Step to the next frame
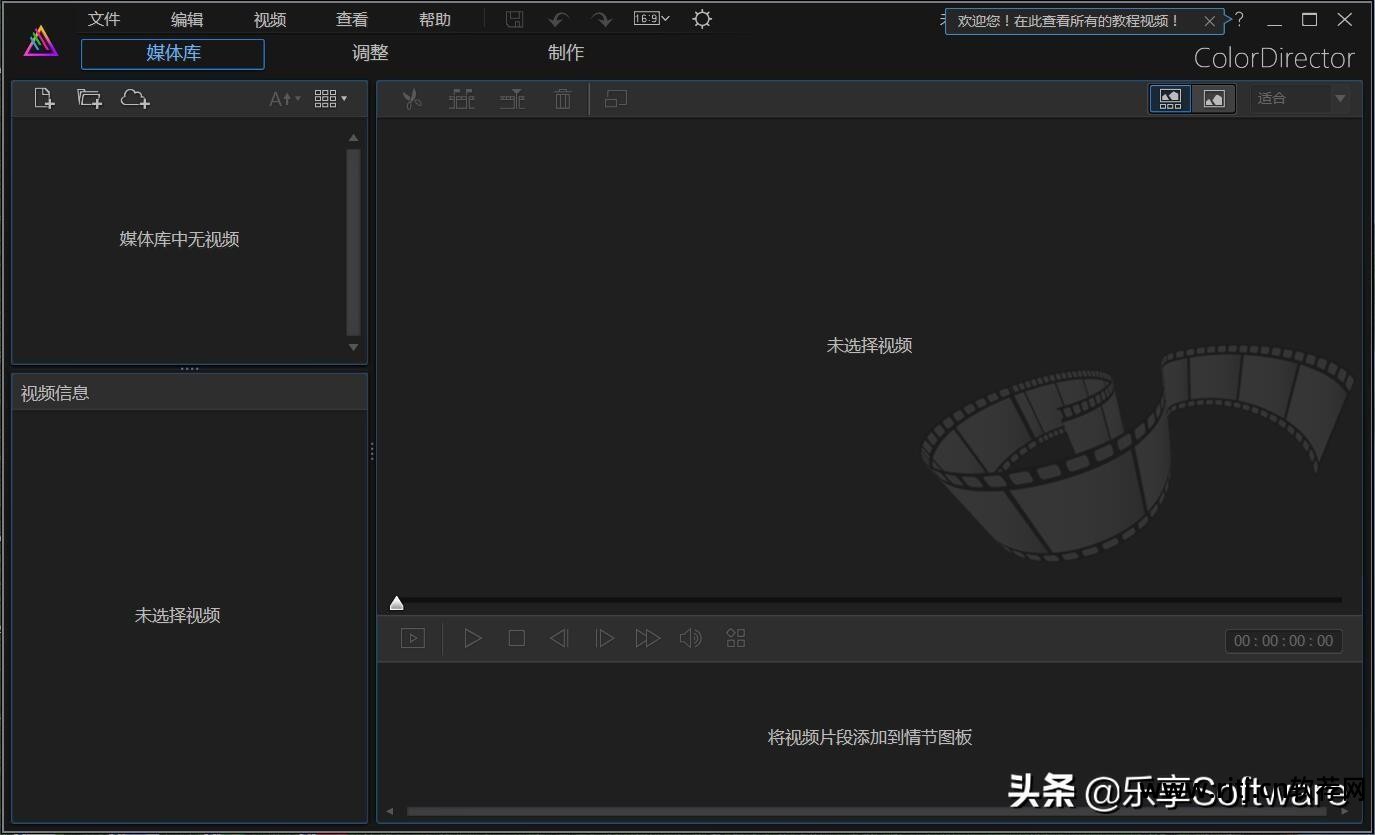Screen dimensions: 1375x835 (x=604, y=638)
